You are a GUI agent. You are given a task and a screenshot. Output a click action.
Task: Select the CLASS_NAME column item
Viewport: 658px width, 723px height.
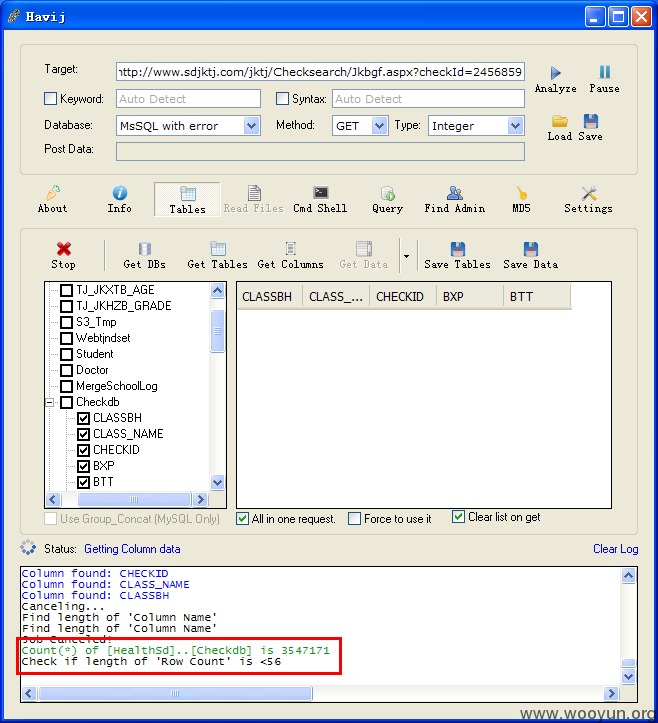pyautogui.click(x=128, y=434)
